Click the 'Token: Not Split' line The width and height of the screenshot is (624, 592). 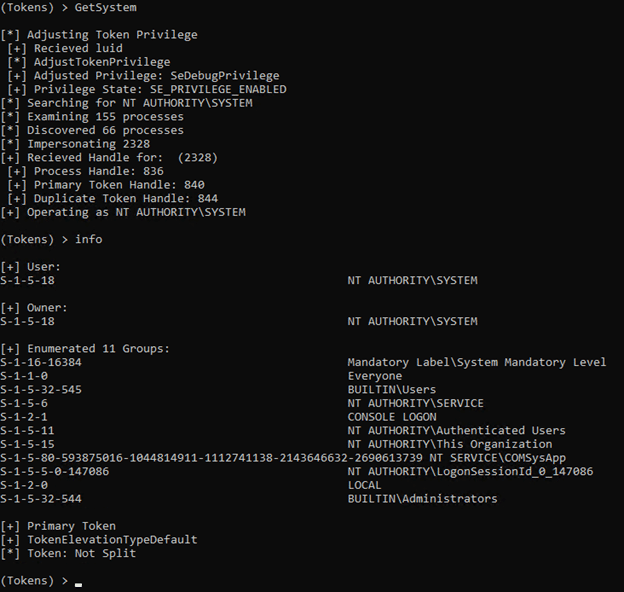coord(68,553)
